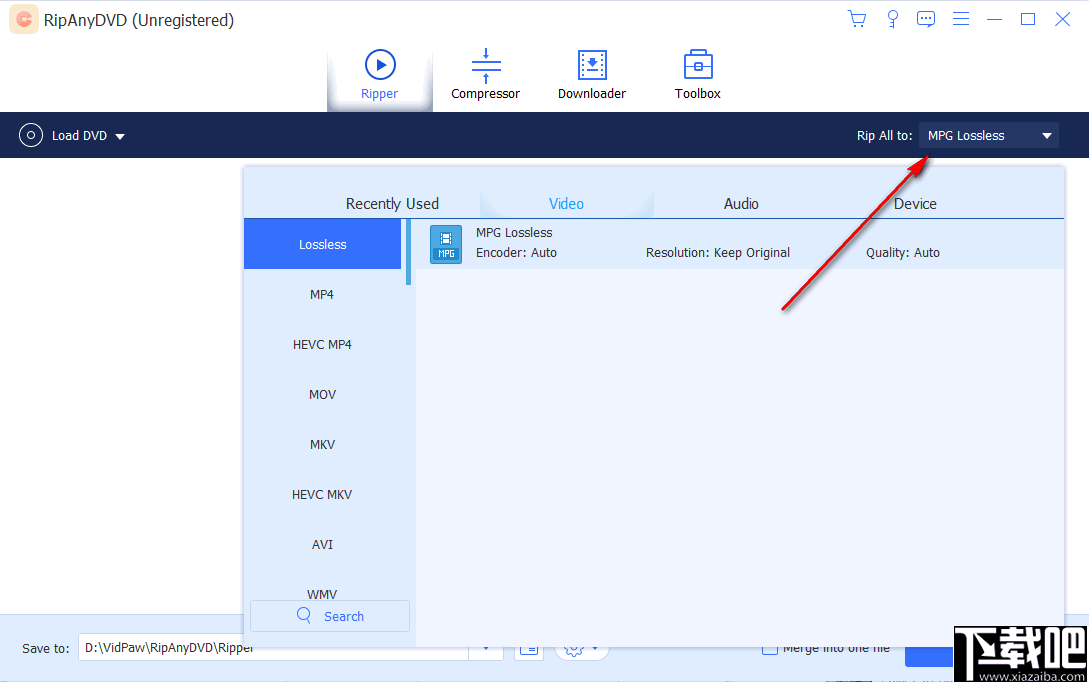
Task: Open the Ripper module
Action: tap(380, 76)
